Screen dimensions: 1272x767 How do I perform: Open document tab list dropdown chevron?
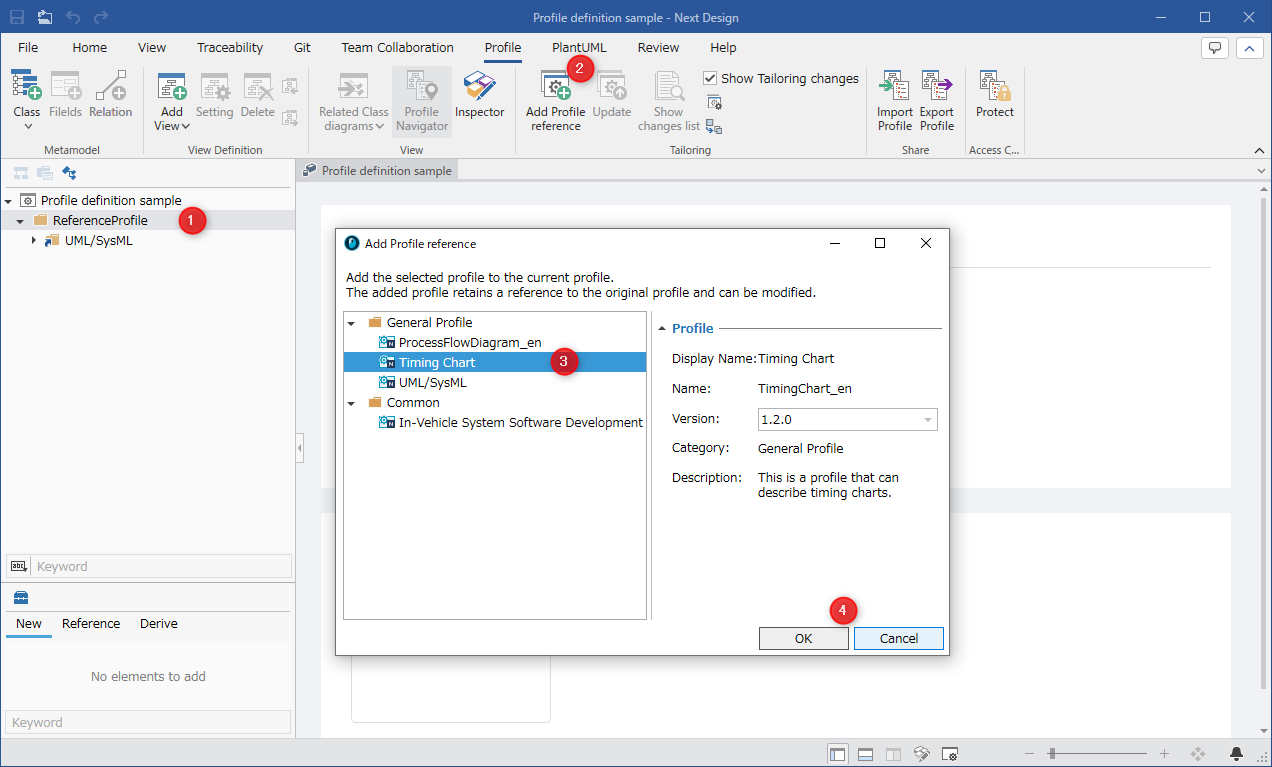(1261, 171)
